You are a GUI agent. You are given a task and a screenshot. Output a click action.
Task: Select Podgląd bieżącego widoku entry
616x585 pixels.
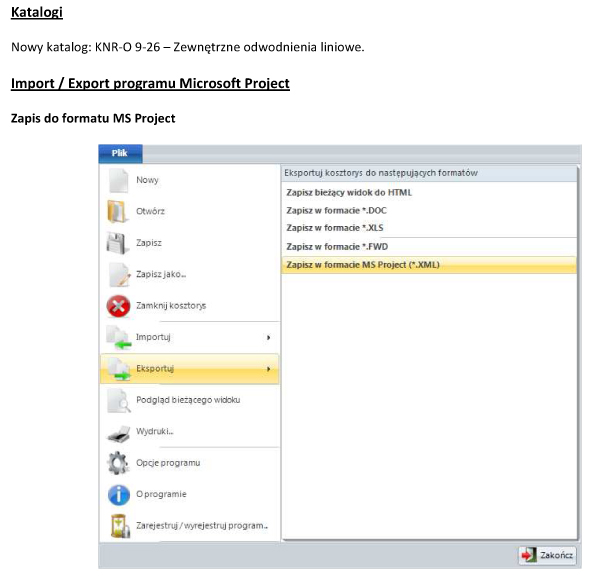[190, 400]
